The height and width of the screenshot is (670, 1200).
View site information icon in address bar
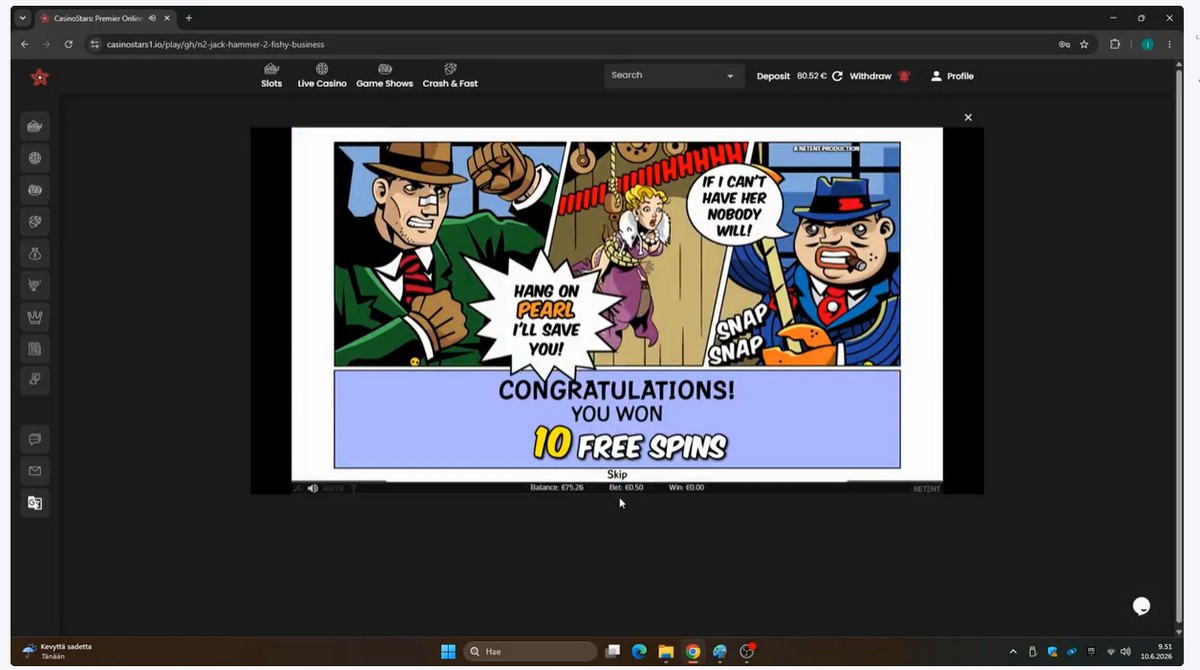95,44
